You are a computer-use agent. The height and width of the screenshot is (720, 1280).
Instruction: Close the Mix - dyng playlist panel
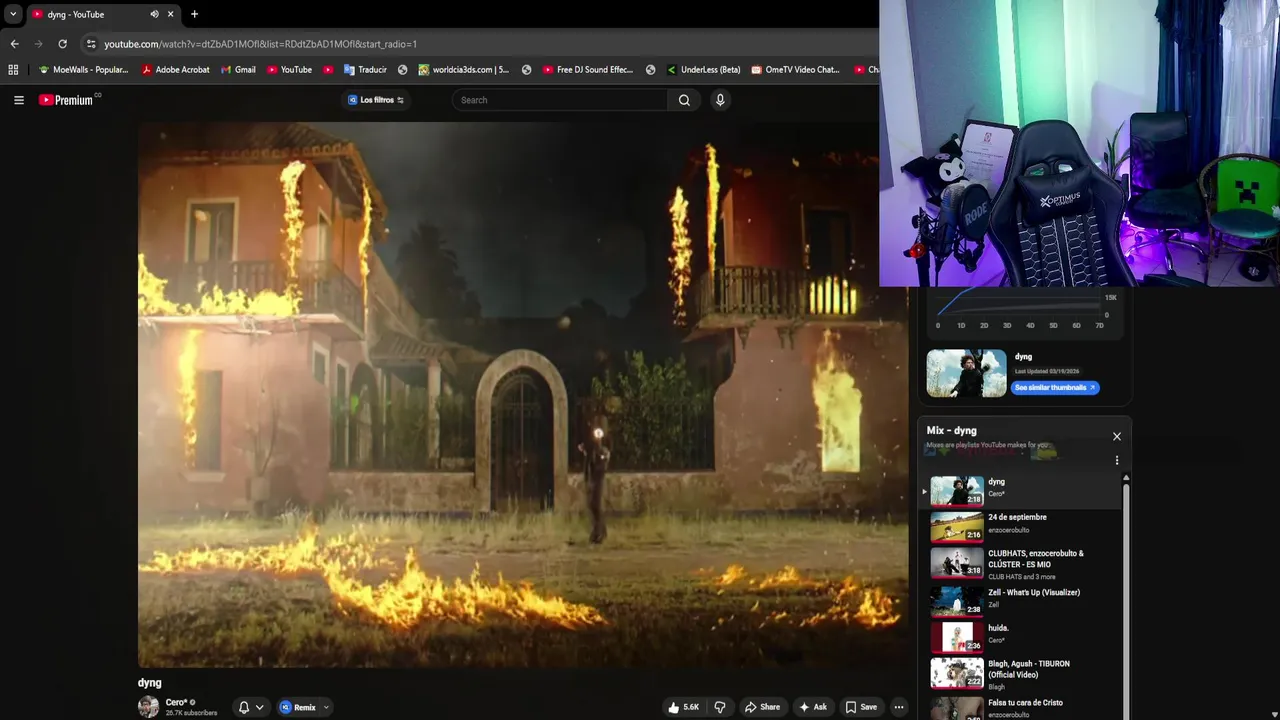pos(1117,436)
